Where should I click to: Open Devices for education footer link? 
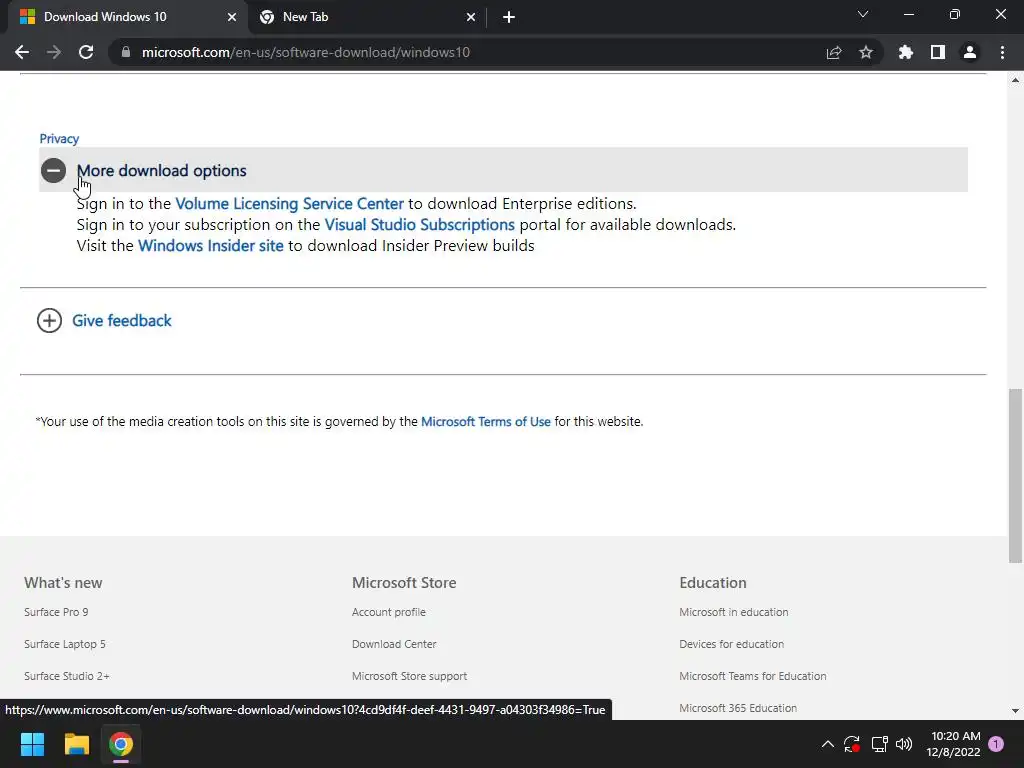731,644
